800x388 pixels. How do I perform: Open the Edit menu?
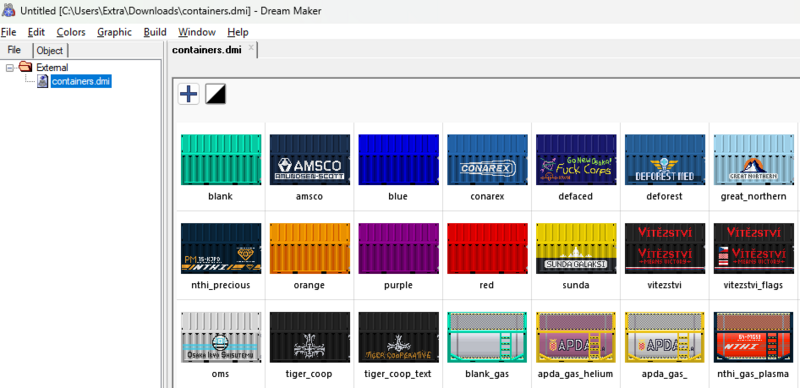(x=36, y=32)
